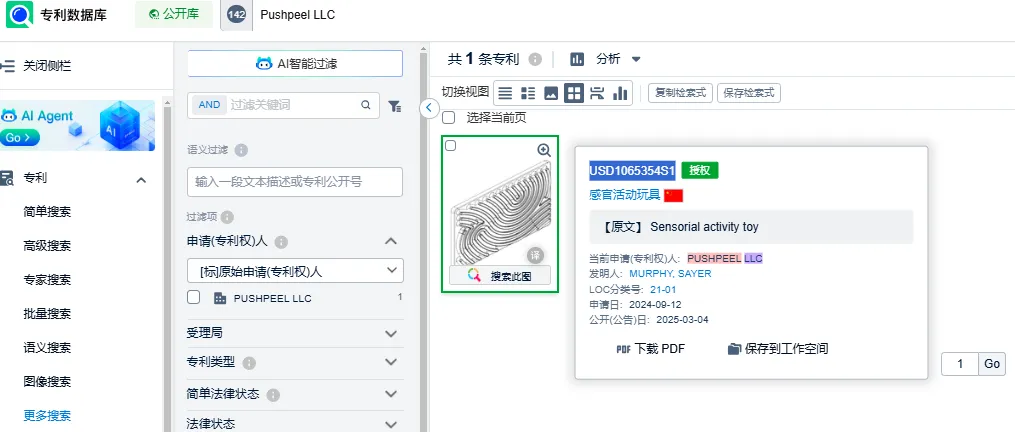
Task: Click the 搜索此图 button
Action: (x=500, y=276)
